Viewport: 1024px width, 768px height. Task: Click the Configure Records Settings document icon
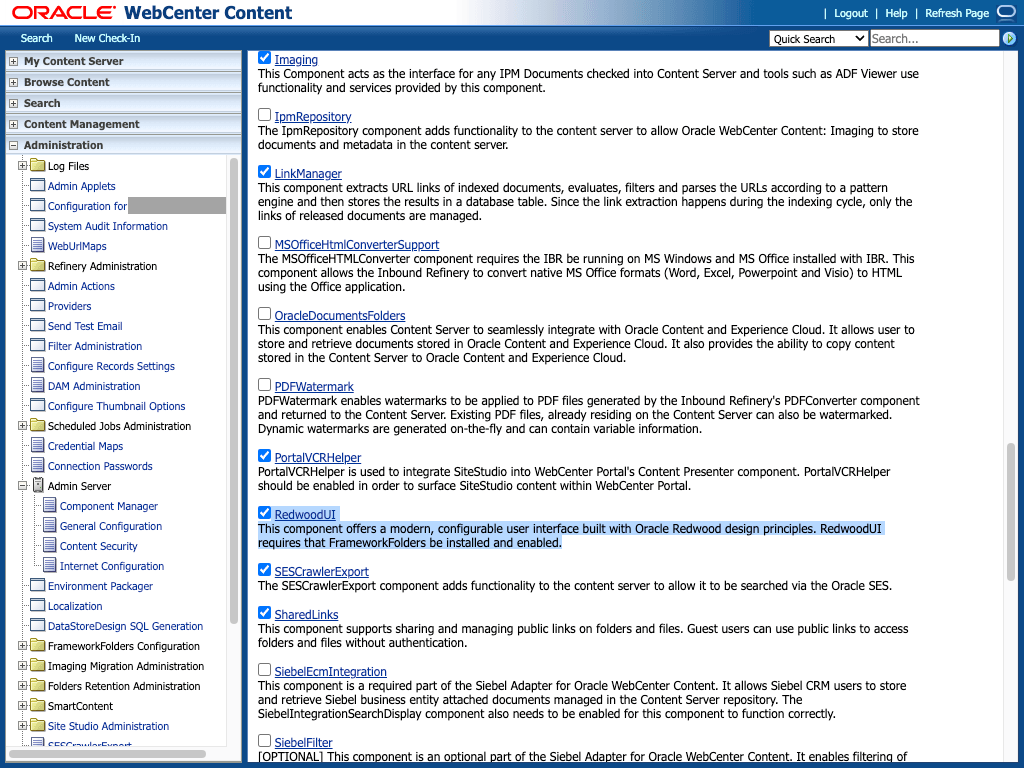(38, 366)
